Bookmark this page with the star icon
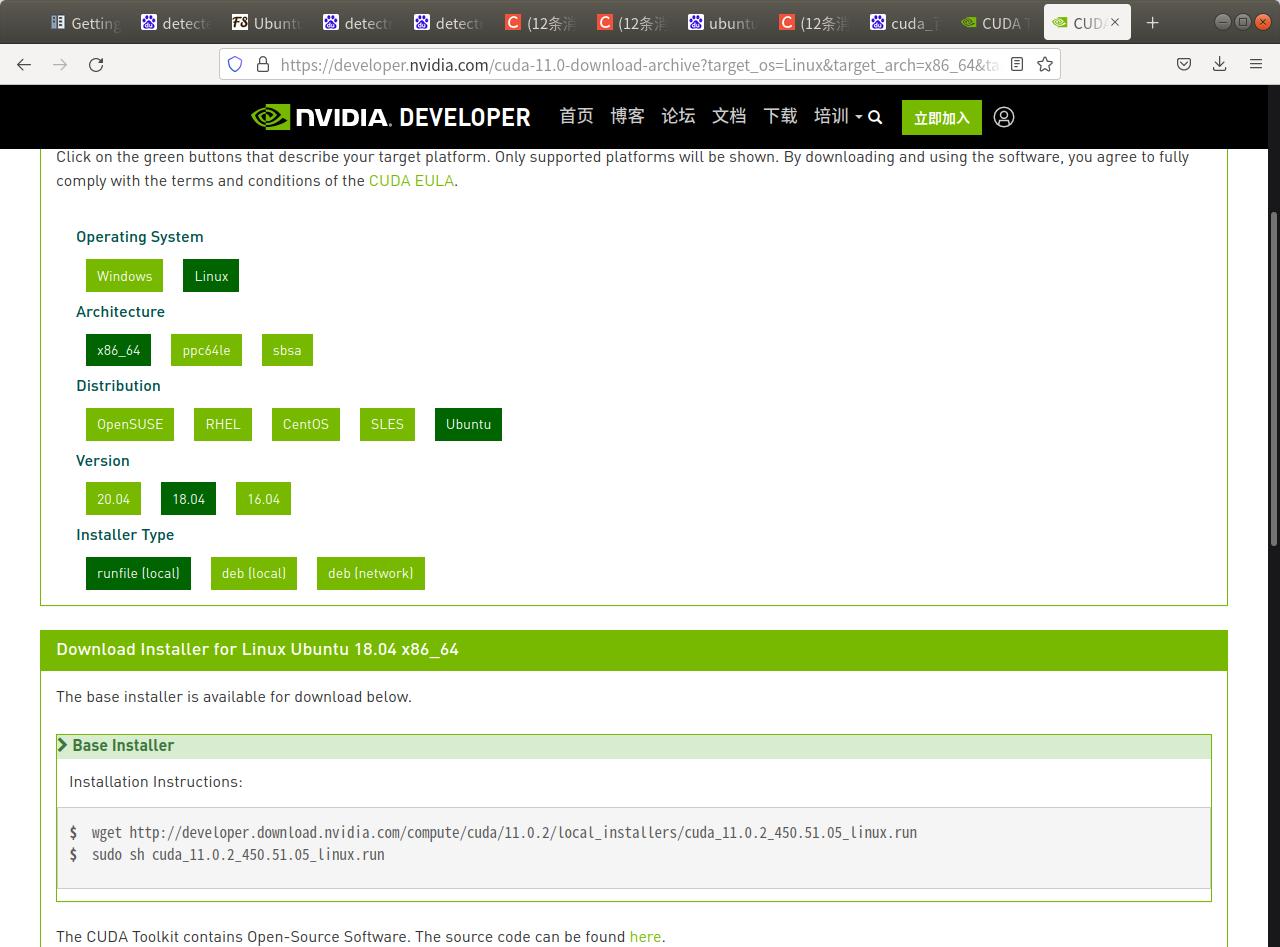The image size is (1280, 947). click(x=1045, y=64)
